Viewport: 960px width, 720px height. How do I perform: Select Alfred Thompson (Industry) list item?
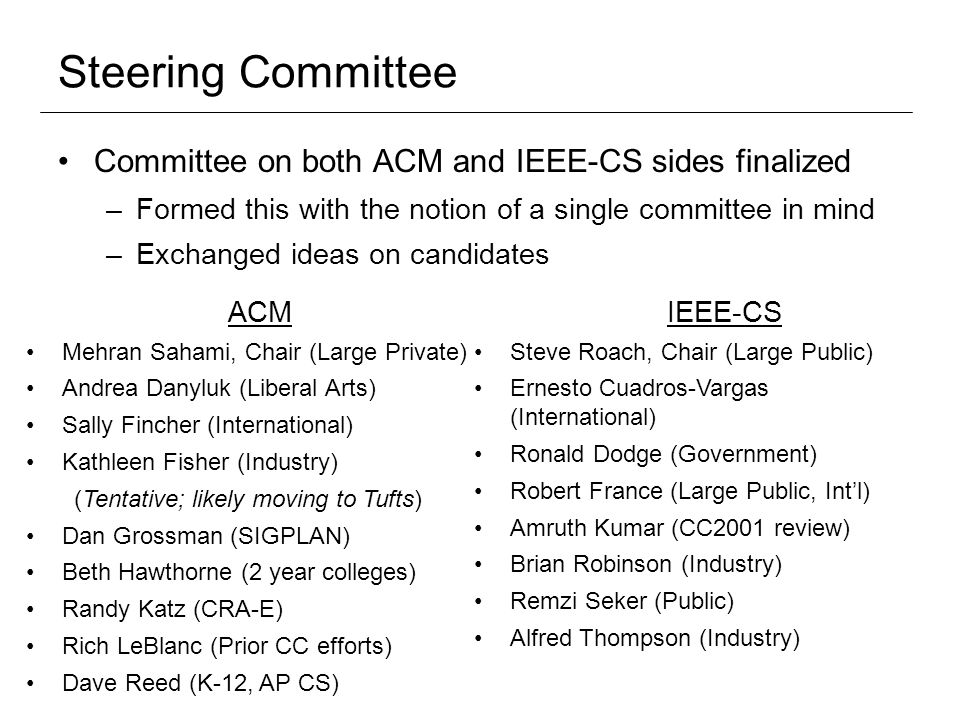(655, 639)
